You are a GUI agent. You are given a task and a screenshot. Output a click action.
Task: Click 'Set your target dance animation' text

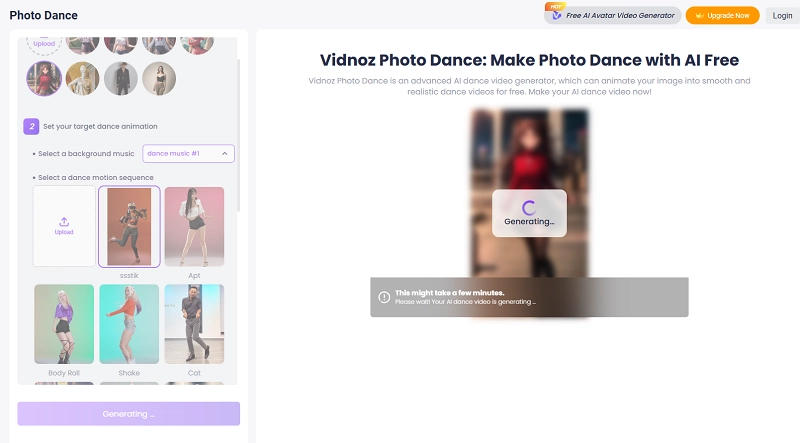click(100, 126)
